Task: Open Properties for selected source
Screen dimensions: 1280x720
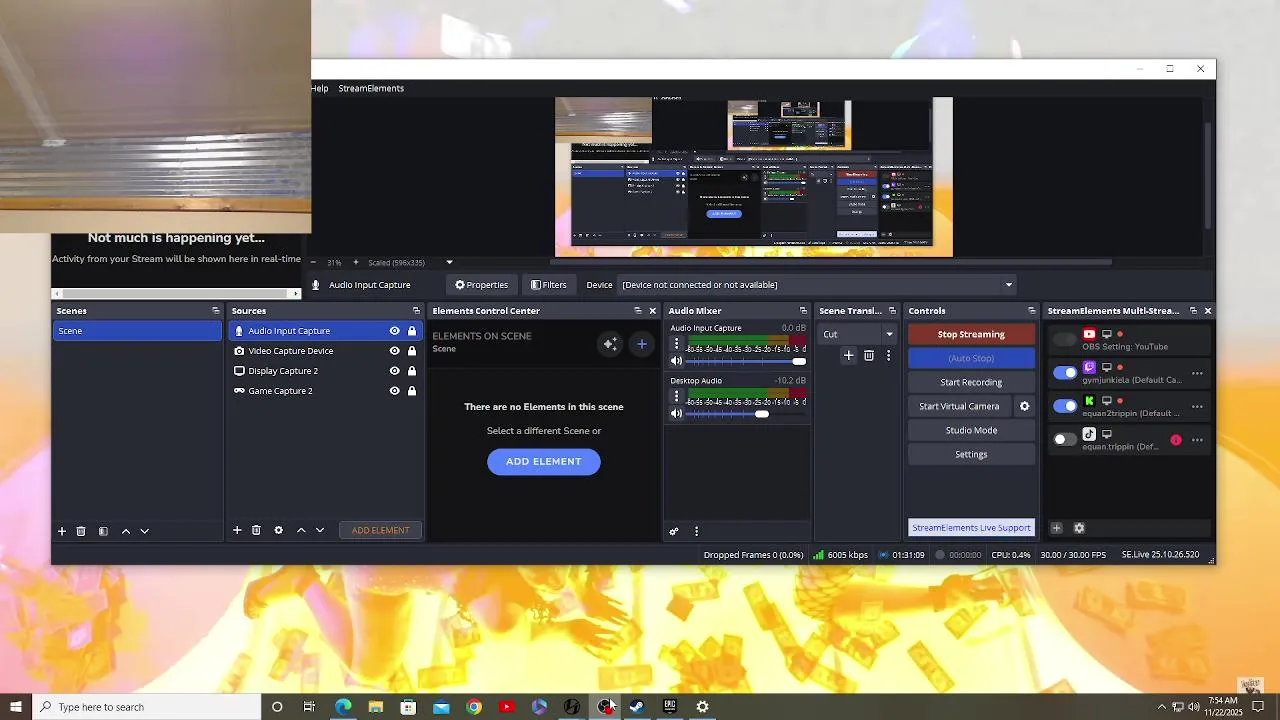Action: (x=481, y=285)
